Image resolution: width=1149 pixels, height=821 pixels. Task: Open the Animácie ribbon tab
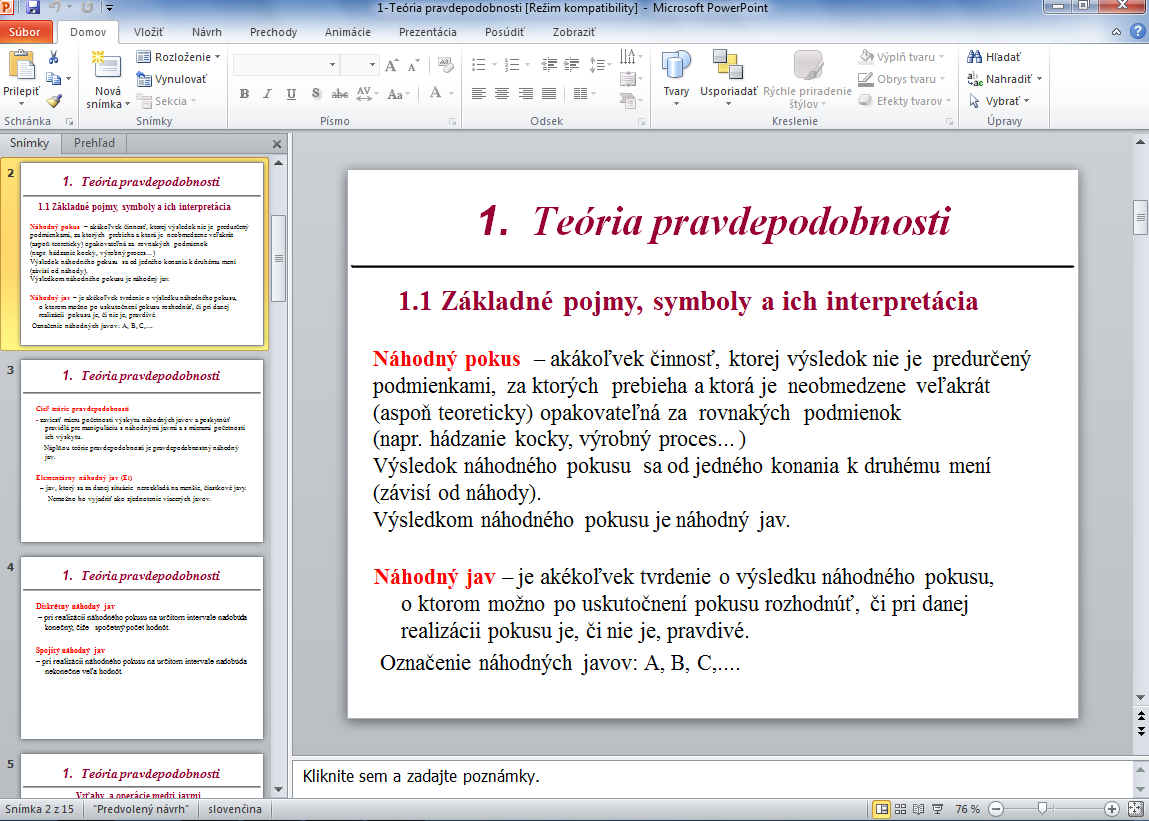(347, 32)
